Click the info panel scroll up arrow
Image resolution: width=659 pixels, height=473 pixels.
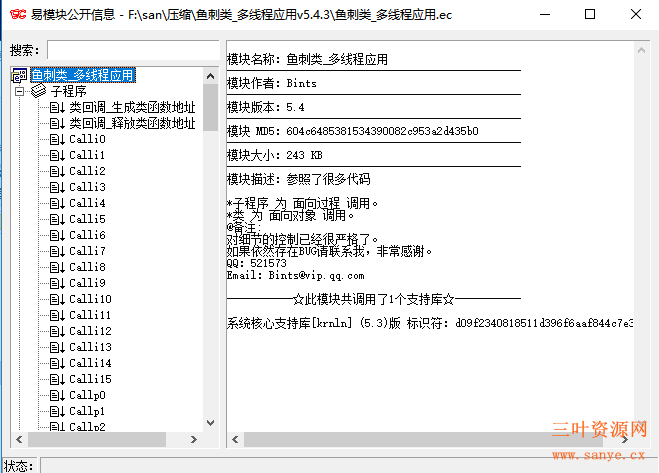tap(641, 50)
